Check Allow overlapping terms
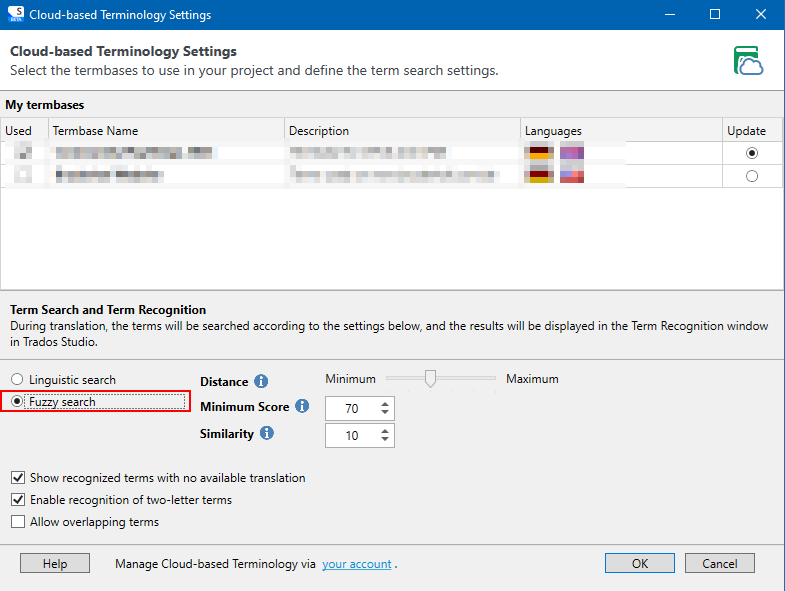This screenshot has width=785, height=591. [18, 522]
